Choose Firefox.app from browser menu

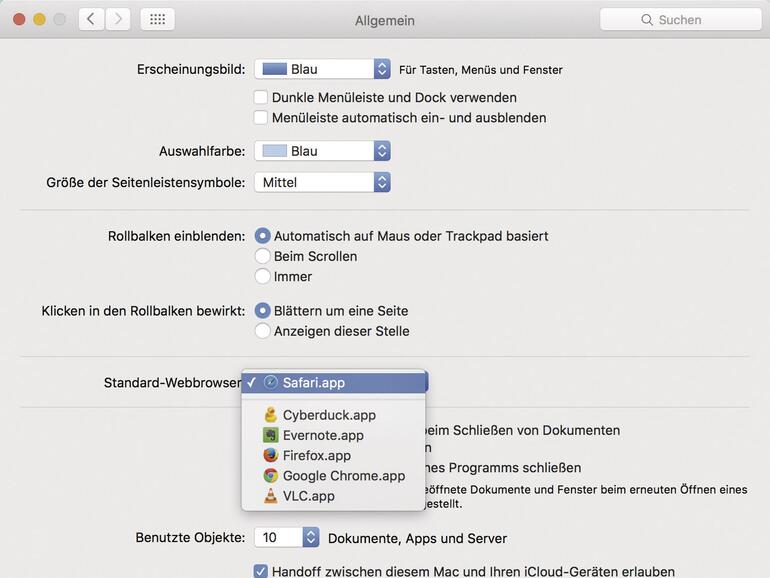coord(317,455)
